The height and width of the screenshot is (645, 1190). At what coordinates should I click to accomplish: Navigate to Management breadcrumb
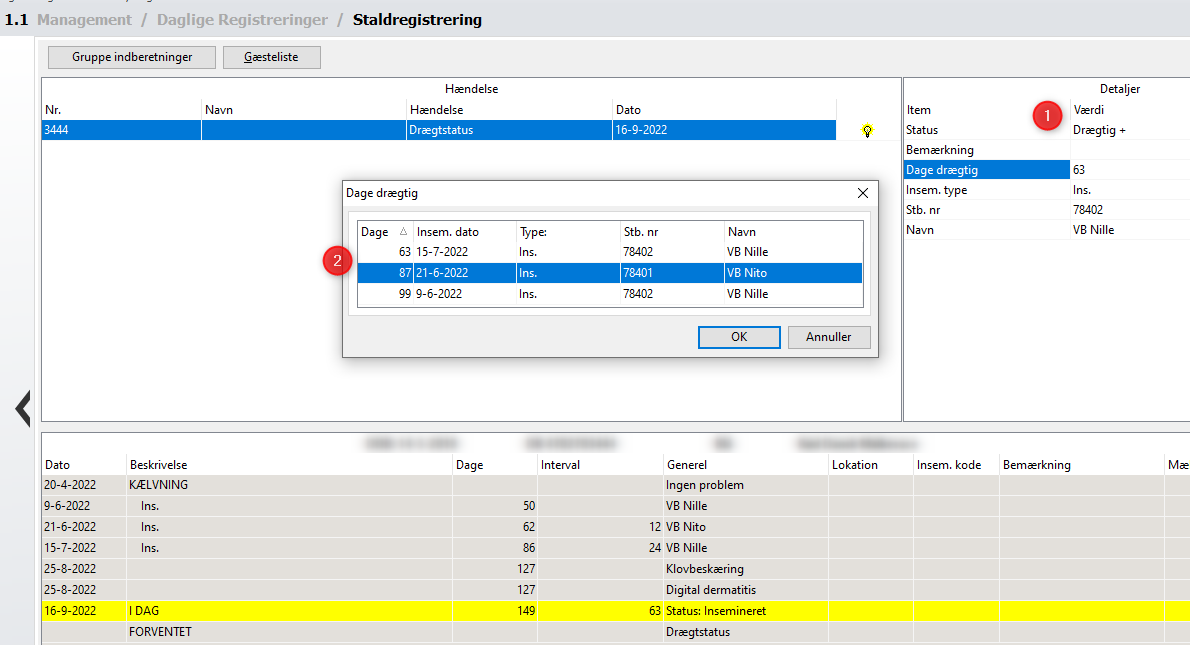point(84,20)
